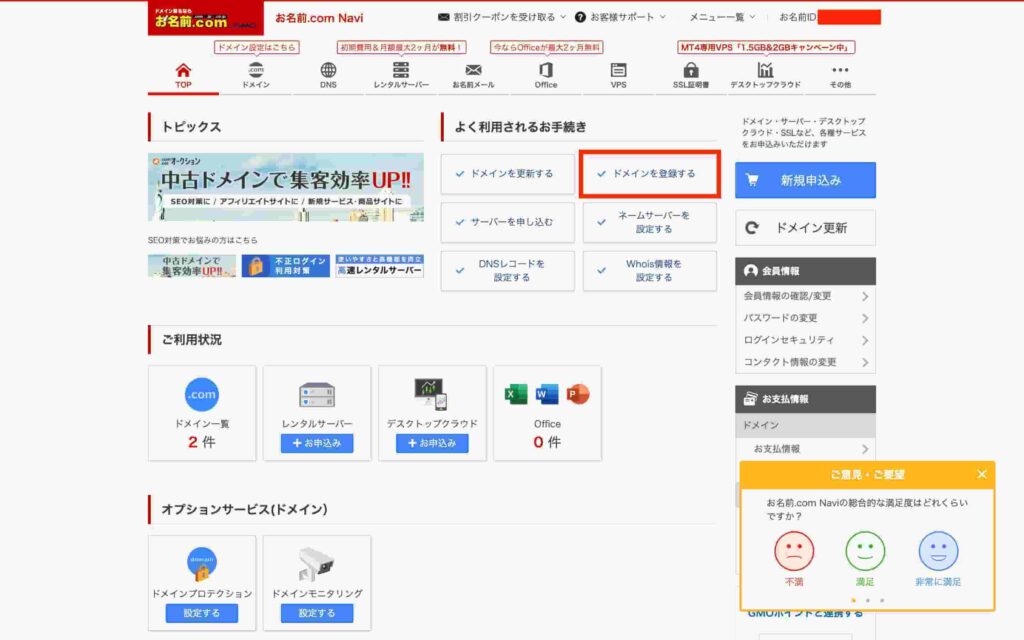Click the blue .com ドメイン一覧 icon
This screenshot has width=1024, height=640.
point(202,394)
